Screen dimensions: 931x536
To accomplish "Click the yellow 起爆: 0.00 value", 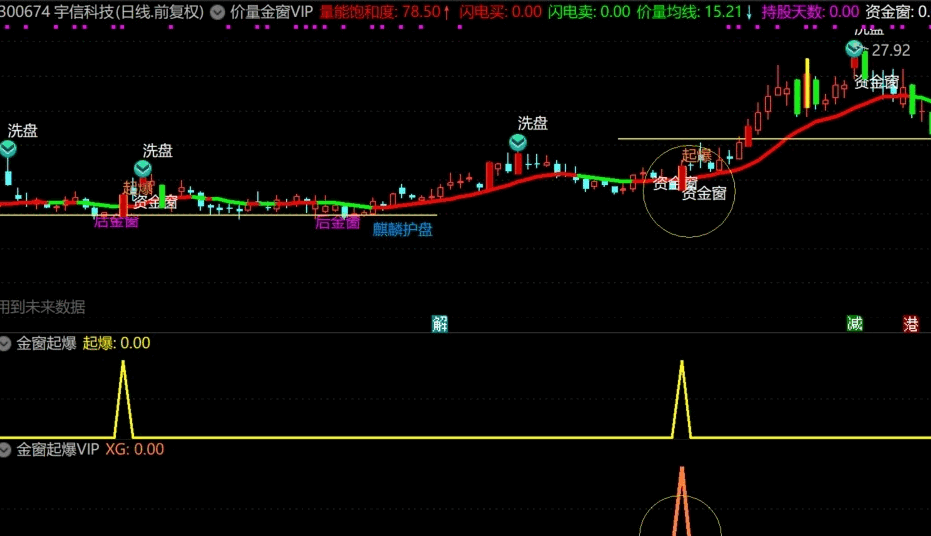I will [x=116, y=343].
